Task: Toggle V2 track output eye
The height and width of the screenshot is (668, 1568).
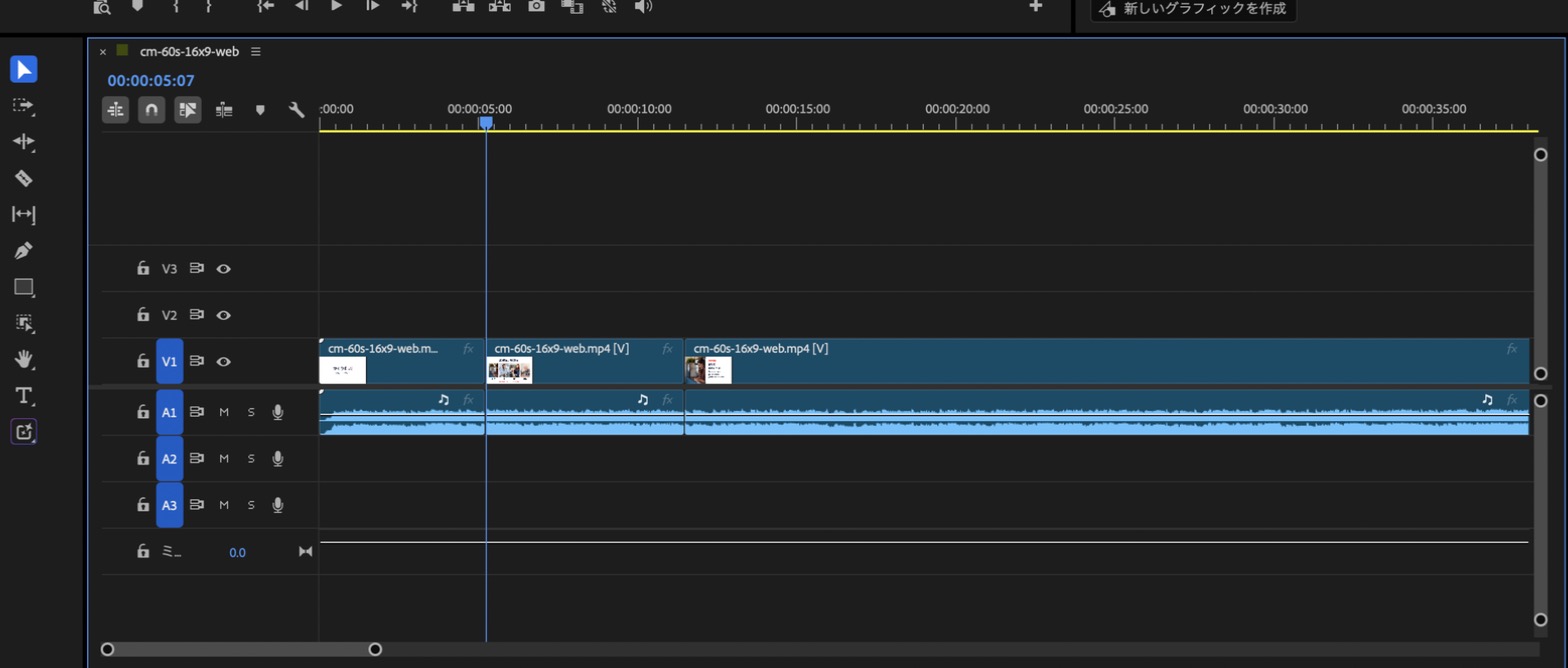Action: click(224, 315)
